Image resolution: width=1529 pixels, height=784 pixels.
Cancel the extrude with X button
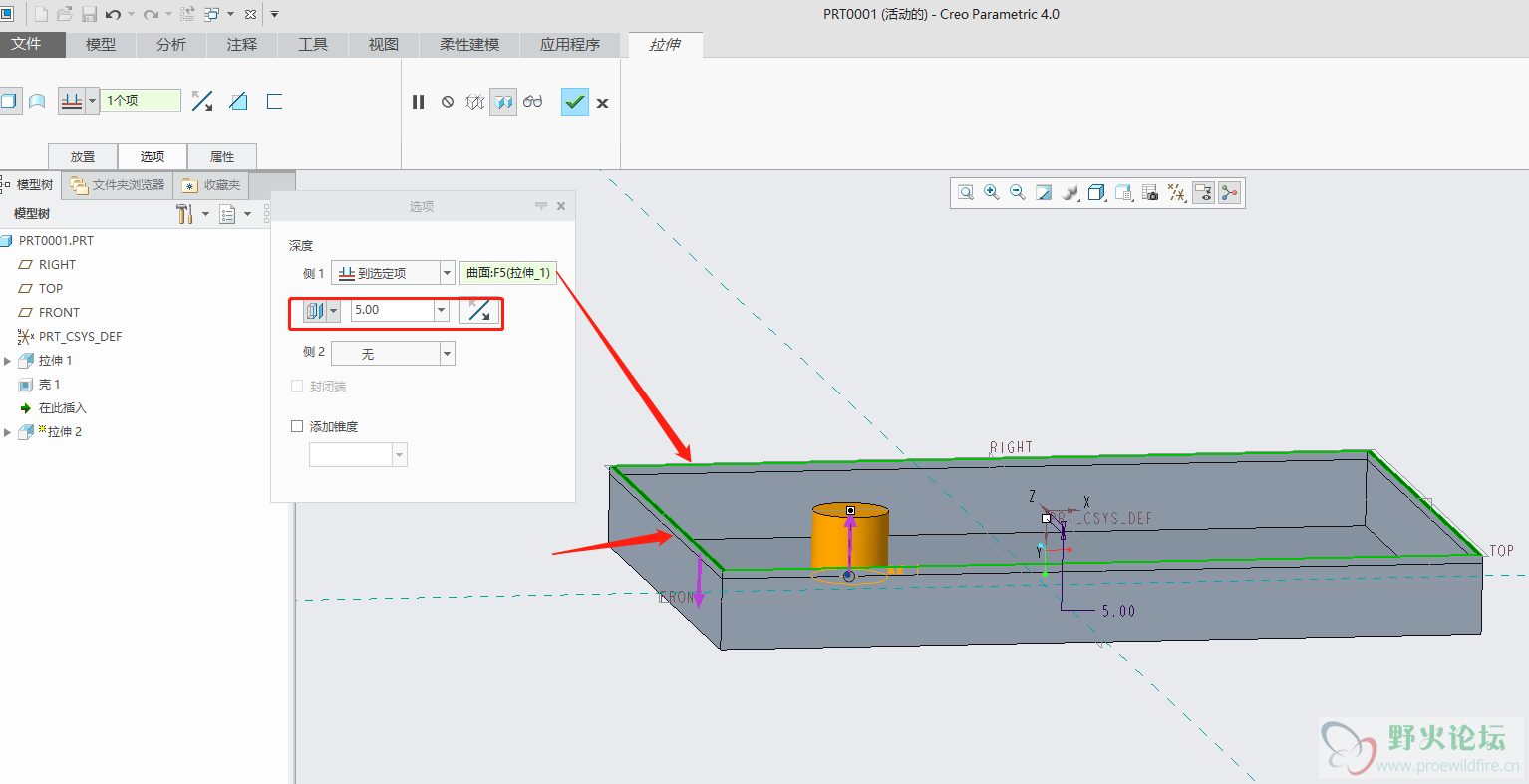[602, 102]
